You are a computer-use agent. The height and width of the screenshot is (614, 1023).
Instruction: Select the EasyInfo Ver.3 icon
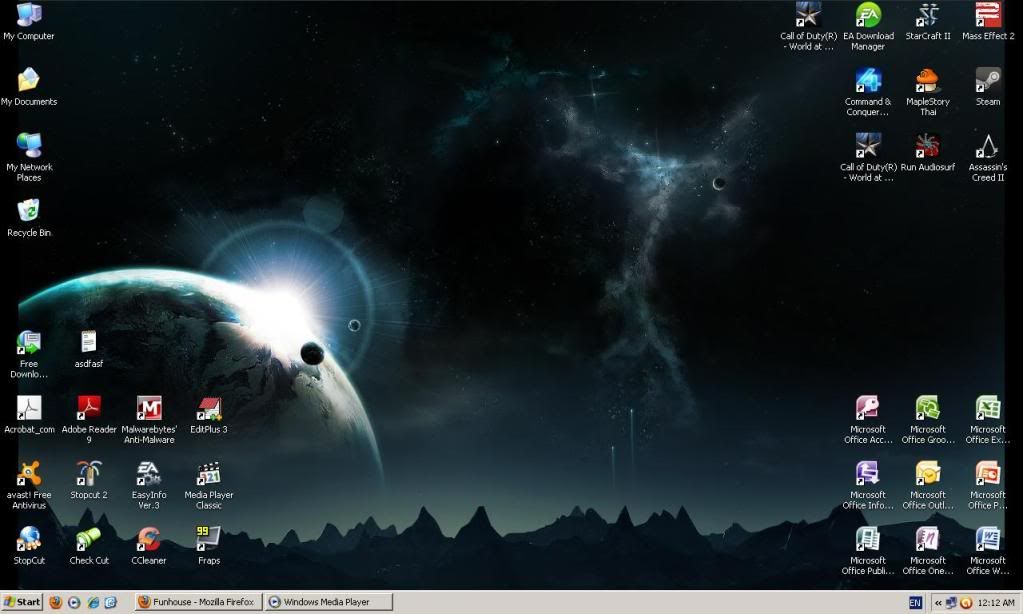pos(149,474)
